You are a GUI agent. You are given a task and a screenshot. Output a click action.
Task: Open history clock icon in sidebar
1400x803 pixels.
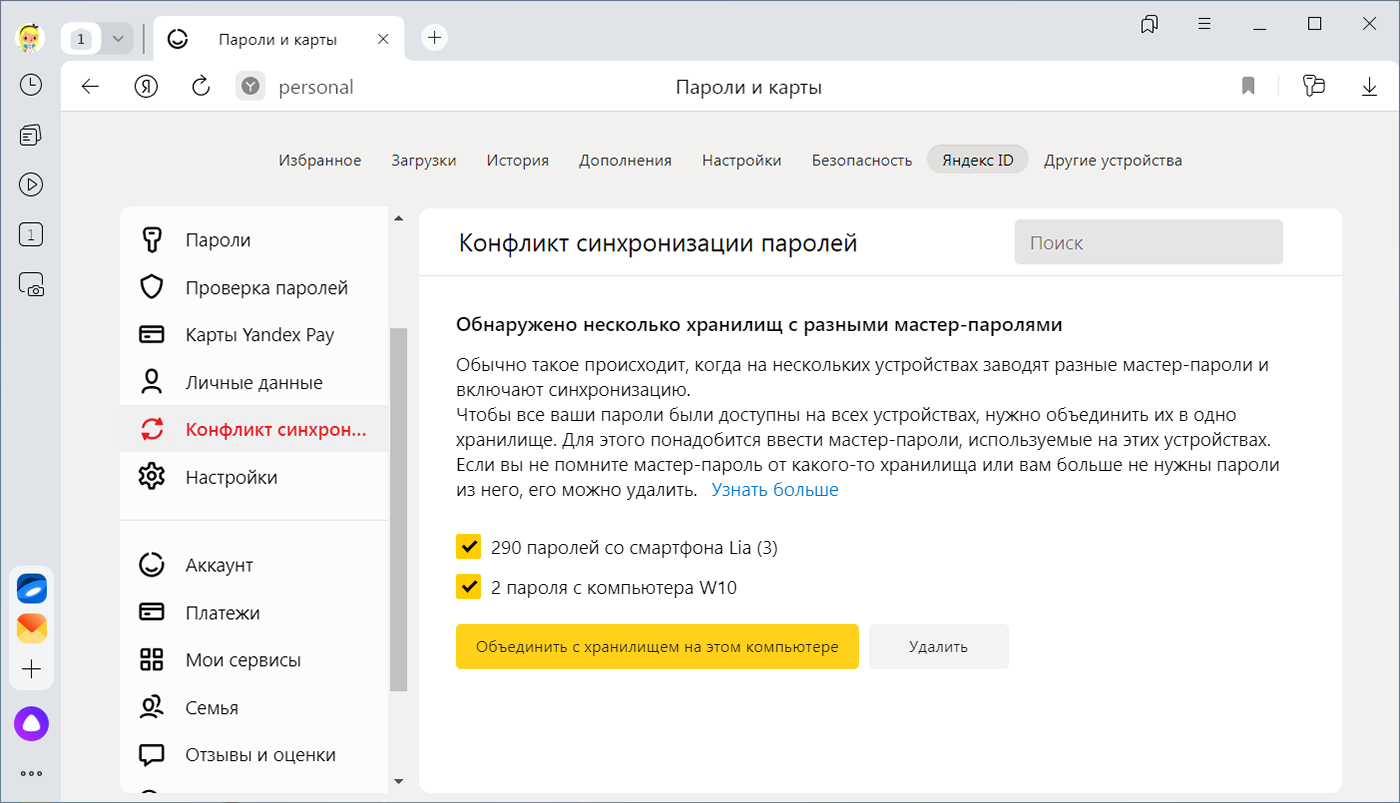click(x=31, y=85)
